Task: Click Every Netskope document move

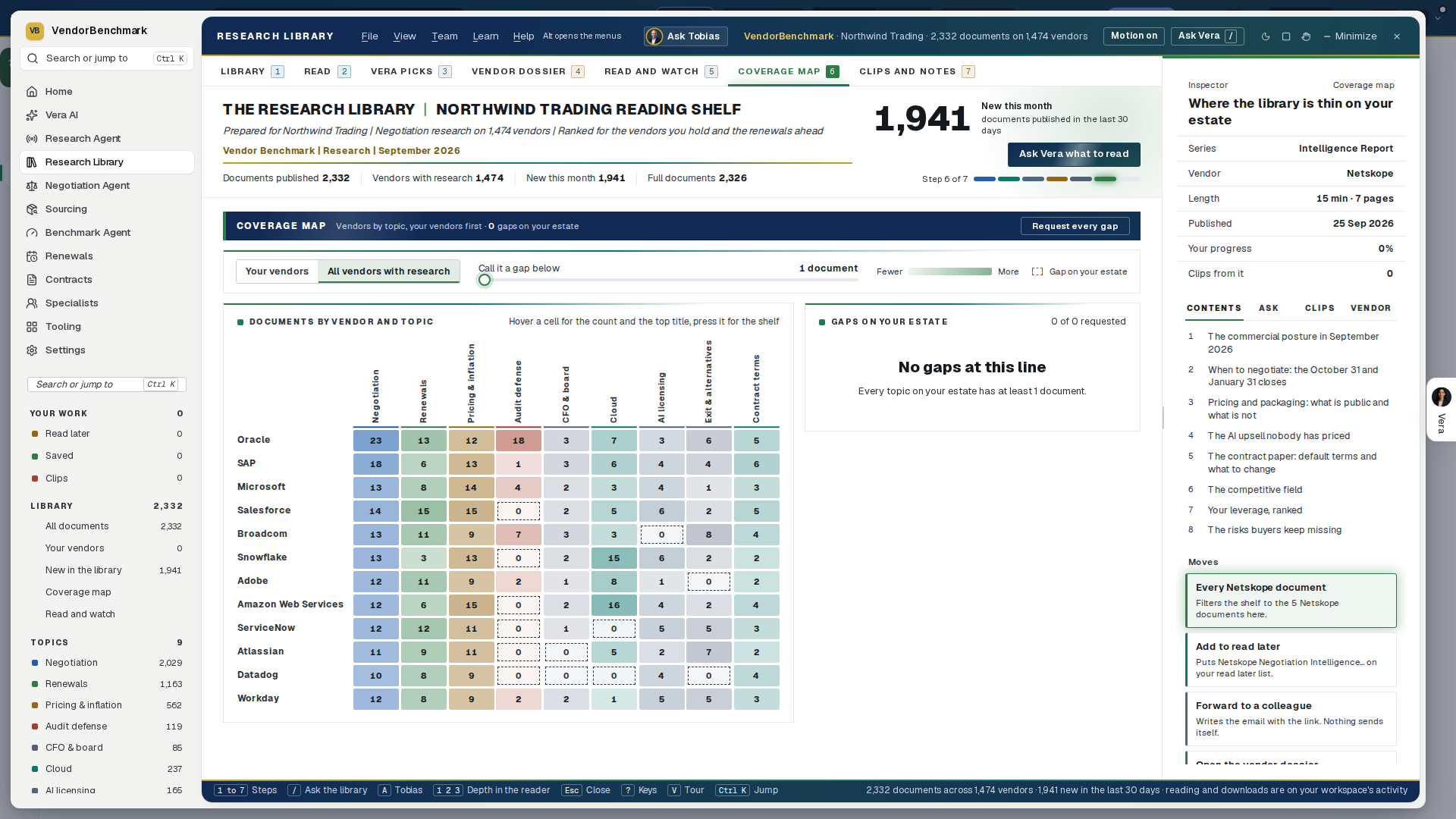Action: 1291,601
